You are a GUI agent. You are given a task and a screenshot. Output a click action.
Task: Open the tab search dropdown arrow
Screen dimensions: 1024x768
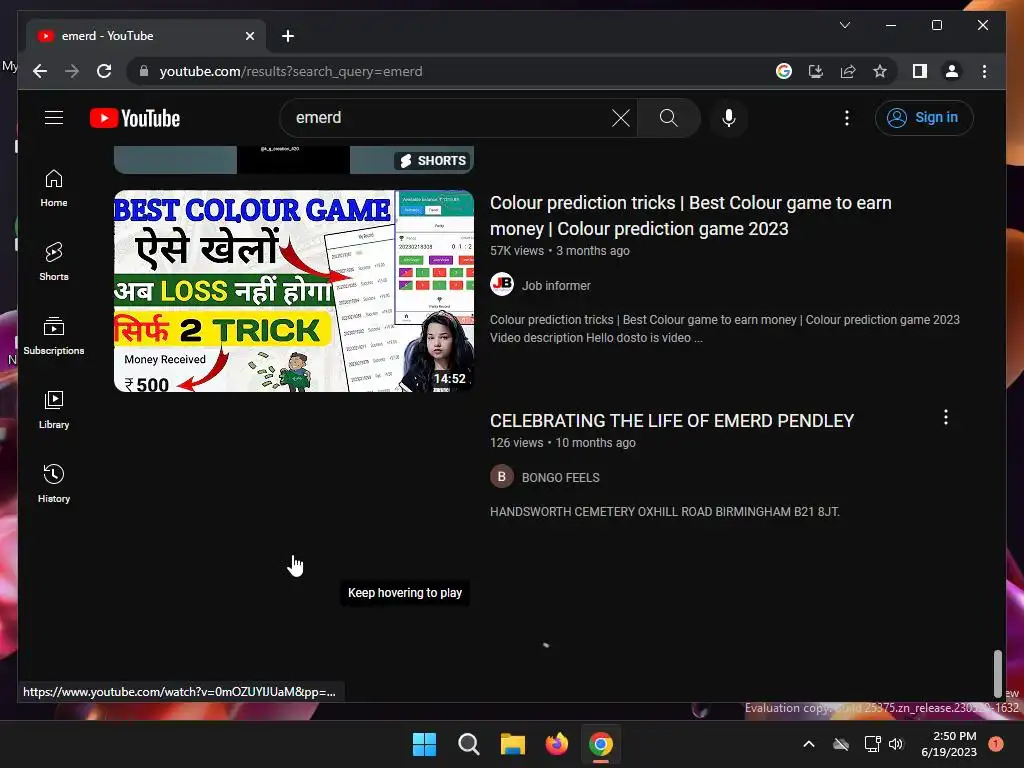tap(844, 25)
